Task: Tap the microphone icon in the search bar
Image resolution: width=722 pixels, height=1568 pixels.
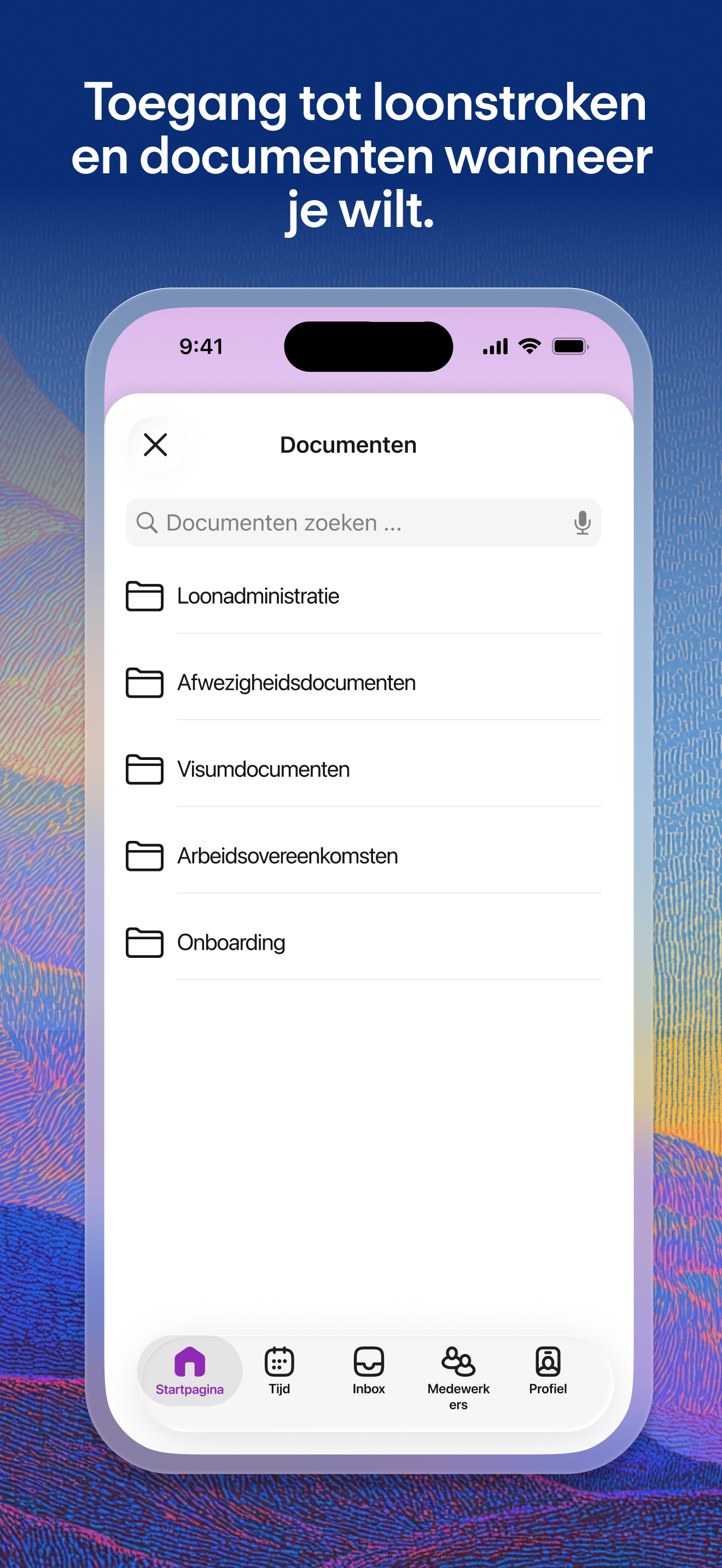Action: coord(582,523)
